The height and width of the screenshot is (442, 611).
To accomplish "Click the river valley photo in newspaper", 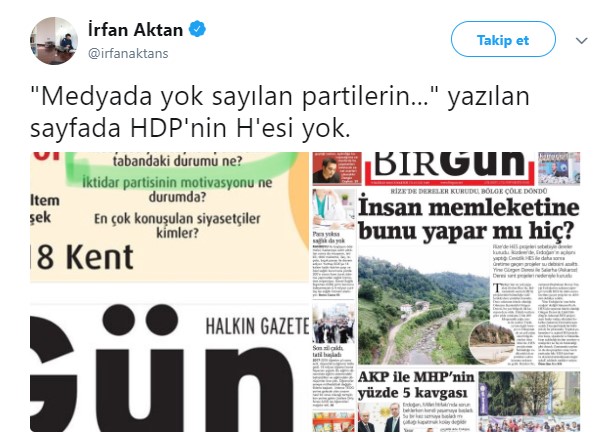I will point(424,309).
